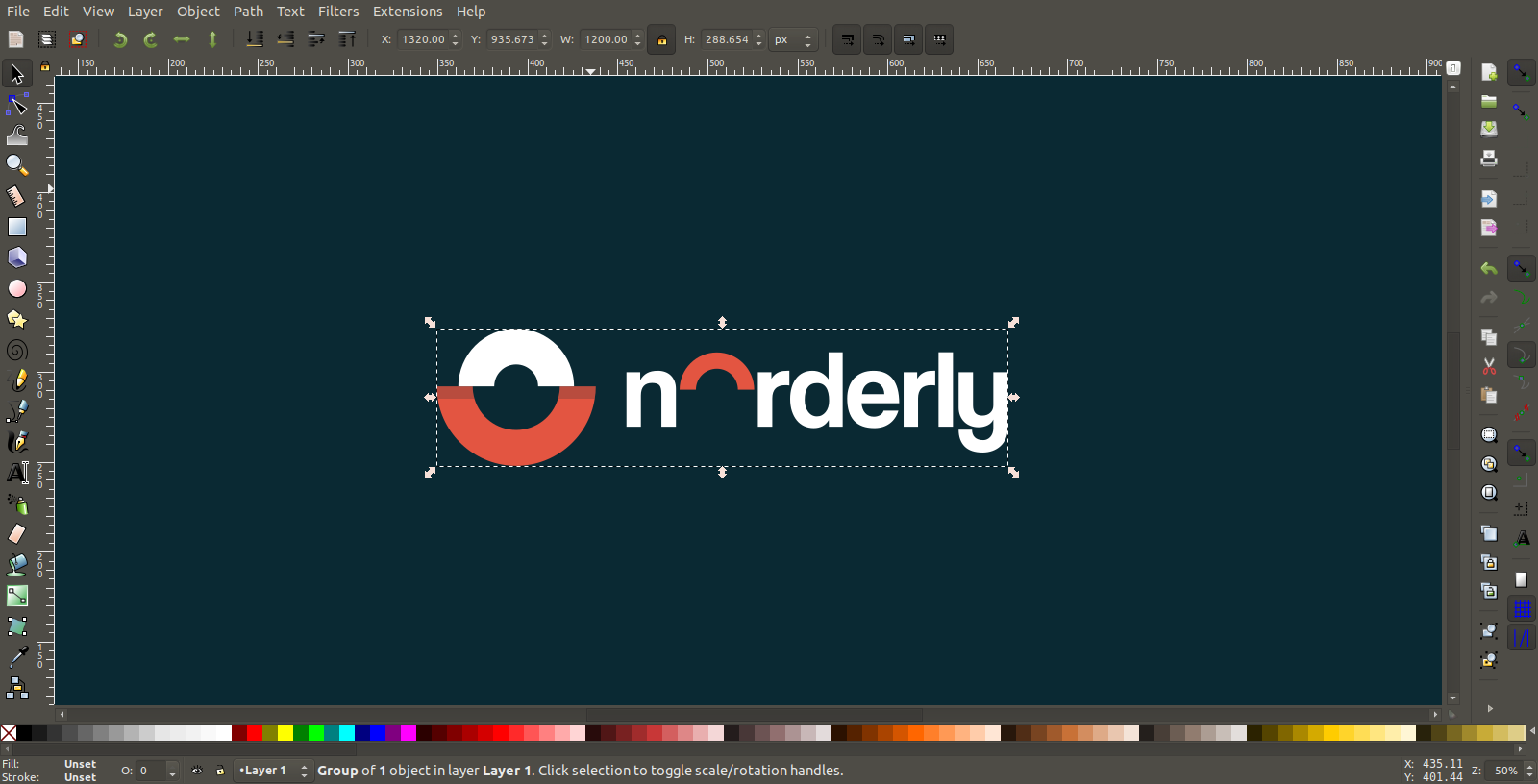The height and width of the screenshot is (784, 1538).
Task: Select the Ellipse circle tool
Action: [x=17, y=288]
